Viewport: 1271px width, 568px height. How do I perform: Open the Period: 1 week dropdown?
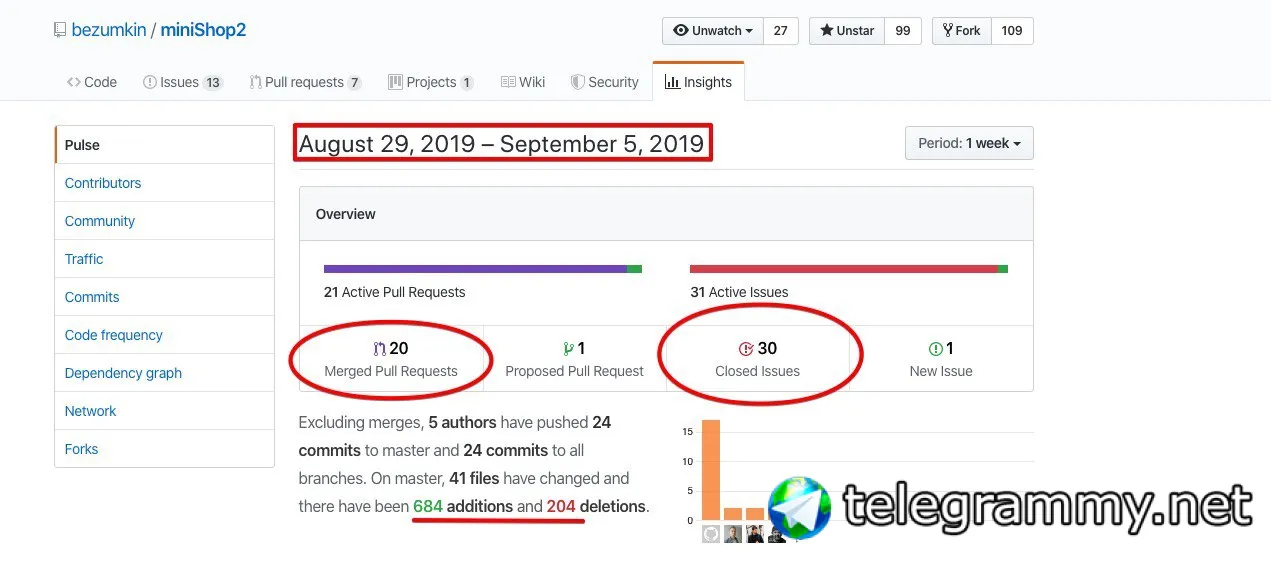point(969,143)
